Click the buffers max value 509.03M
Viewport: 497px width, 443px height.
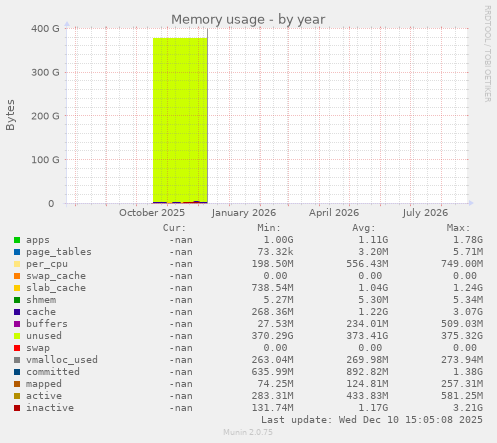click(x=462, y=324)
